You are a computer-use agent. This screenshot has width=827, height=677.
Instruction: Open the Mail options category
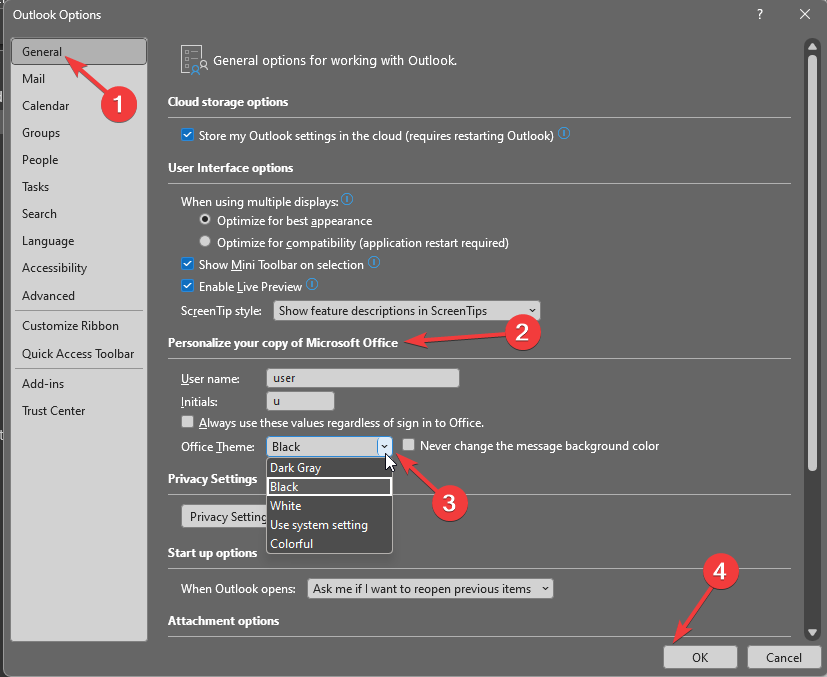34,79
